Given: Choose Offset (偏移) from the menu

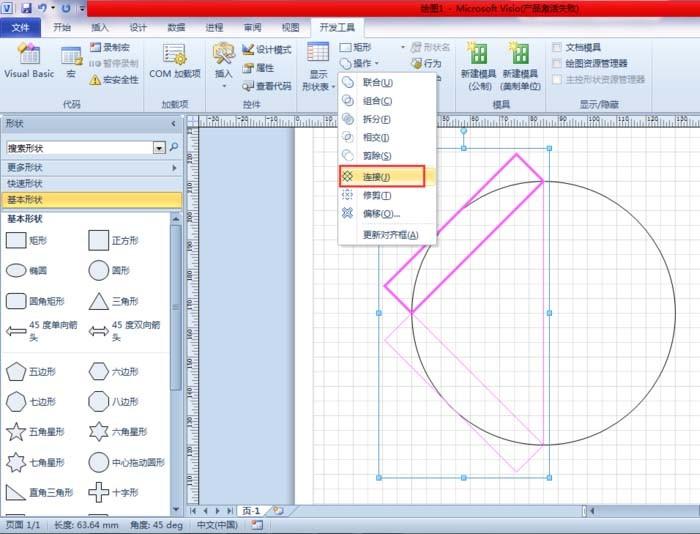Looking at the screenshot, I should (387, 213).
